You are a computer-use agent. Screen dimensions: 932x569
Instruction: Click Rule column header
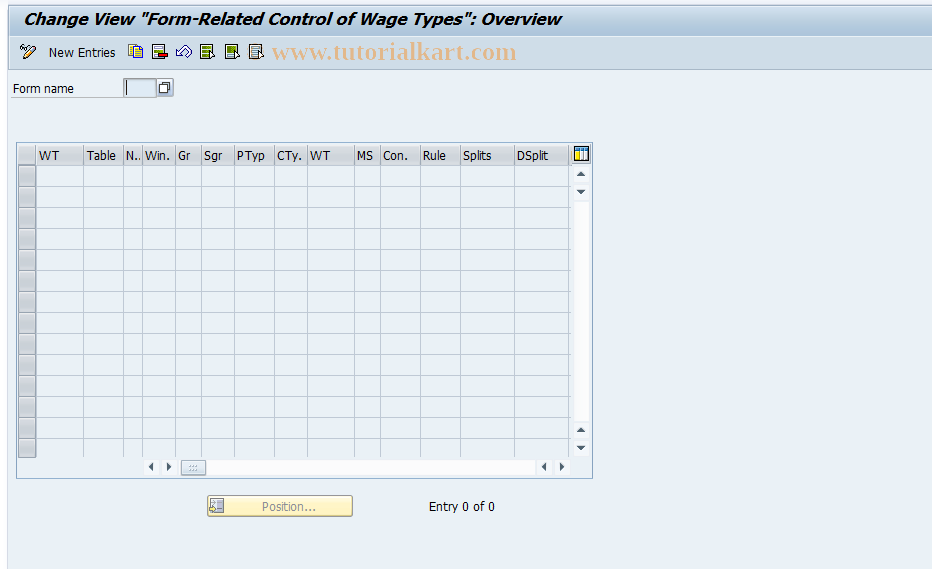point(440,156)
